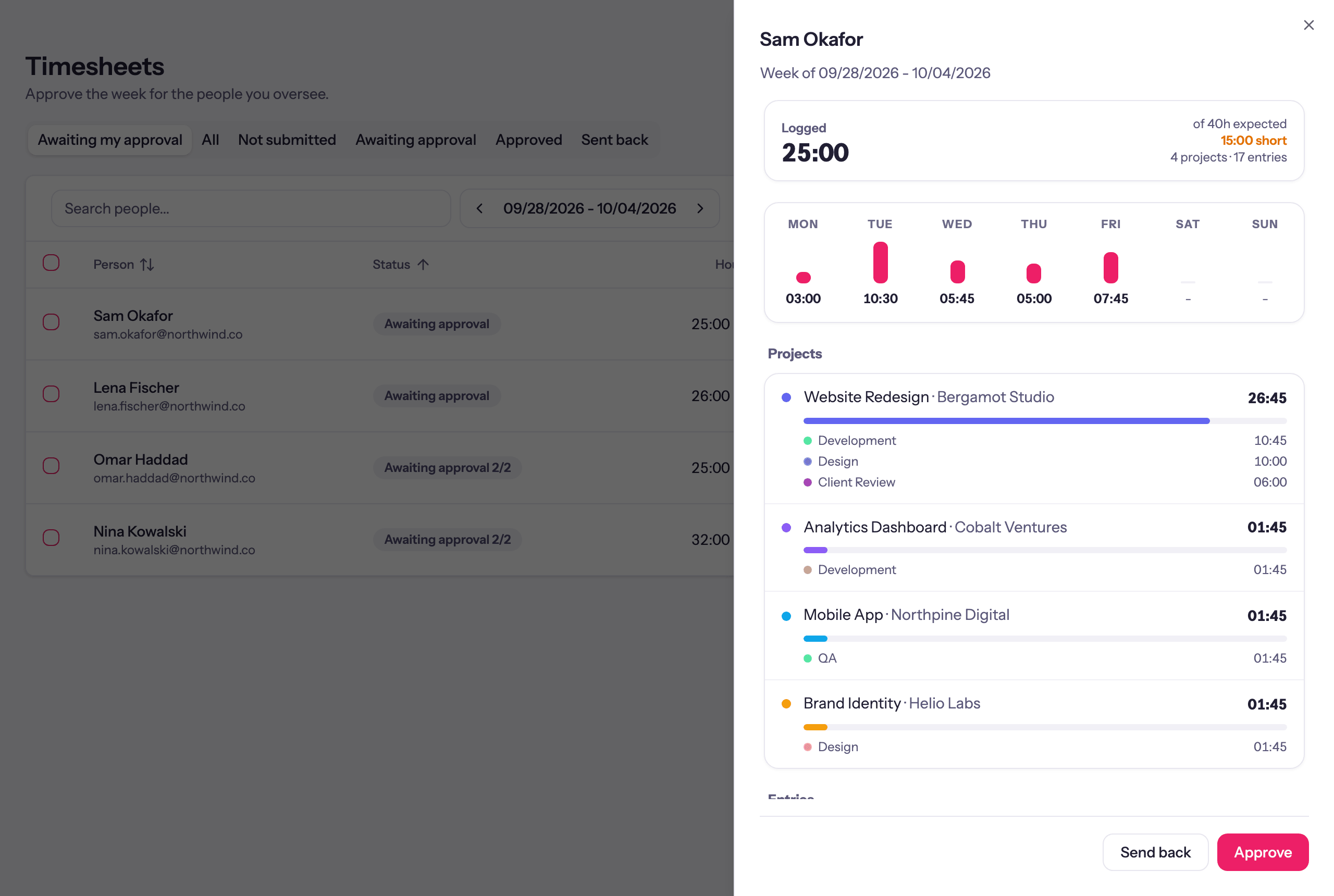Sort by Status column arrow
Viewport: 1334px width, 896px height.
(x=423, y=265)
